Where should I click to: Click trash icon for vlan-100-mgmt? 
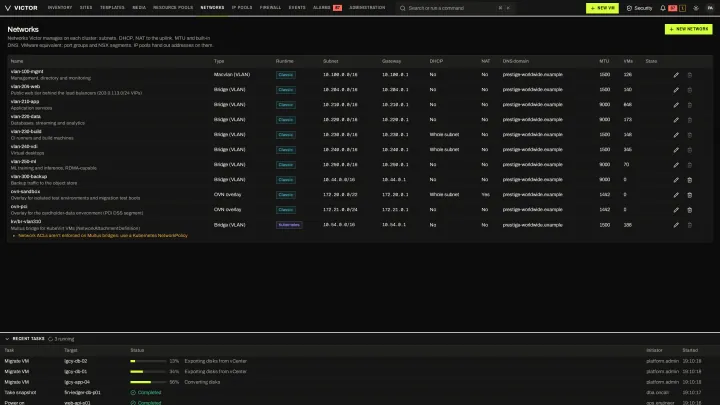(x=689, y=75)
